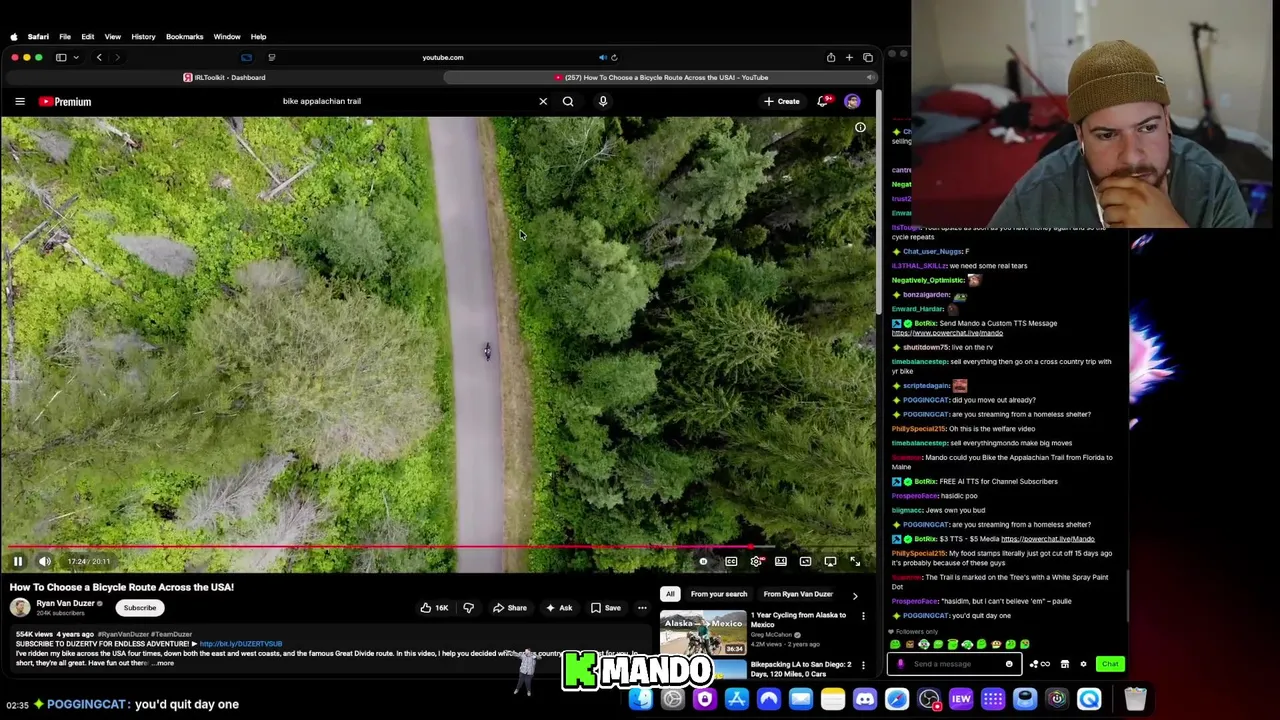Screen dimensions: 1280x720
Task: Open Safari History menu
Action: 143,37
